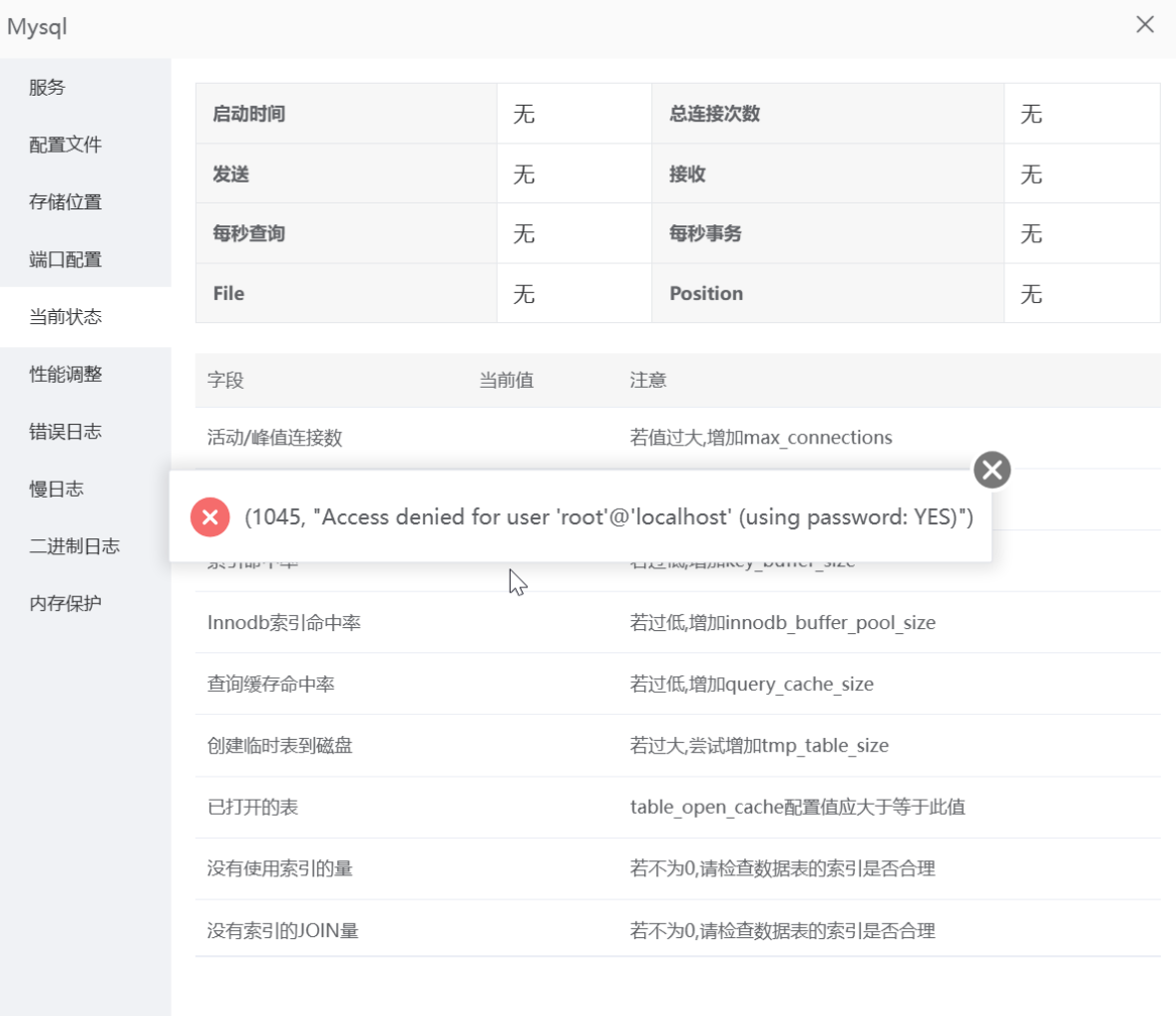Click the 每秒事务 cell
This screenshot has height=1016, width=1176.
click(828, 233)
